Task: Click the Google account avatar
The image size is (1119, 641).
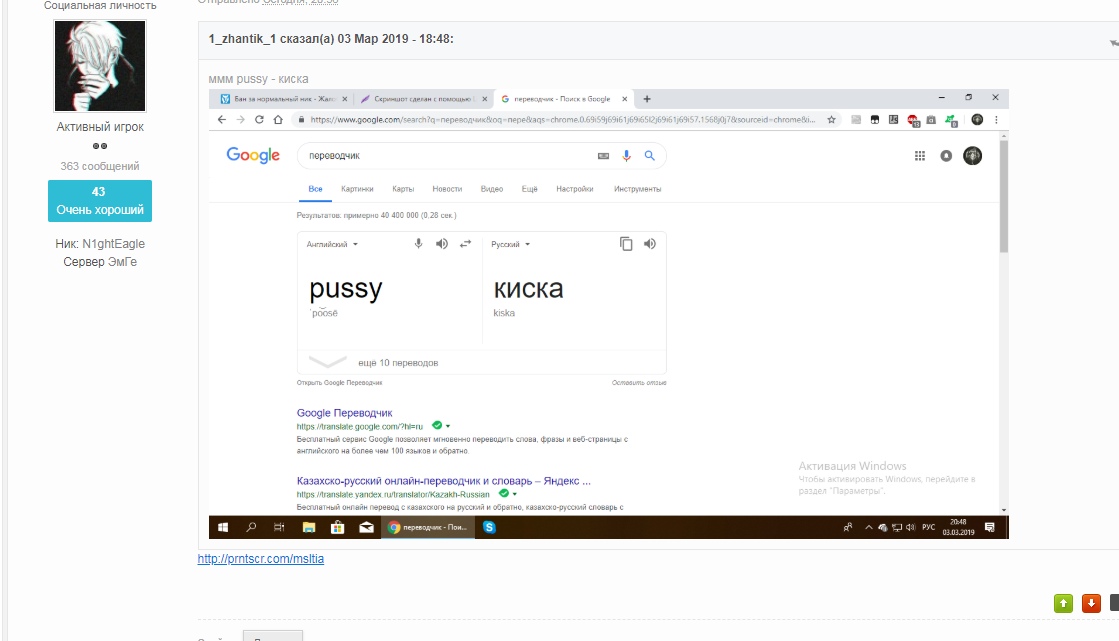Action: pyautogui.click(x=972, y=156)
